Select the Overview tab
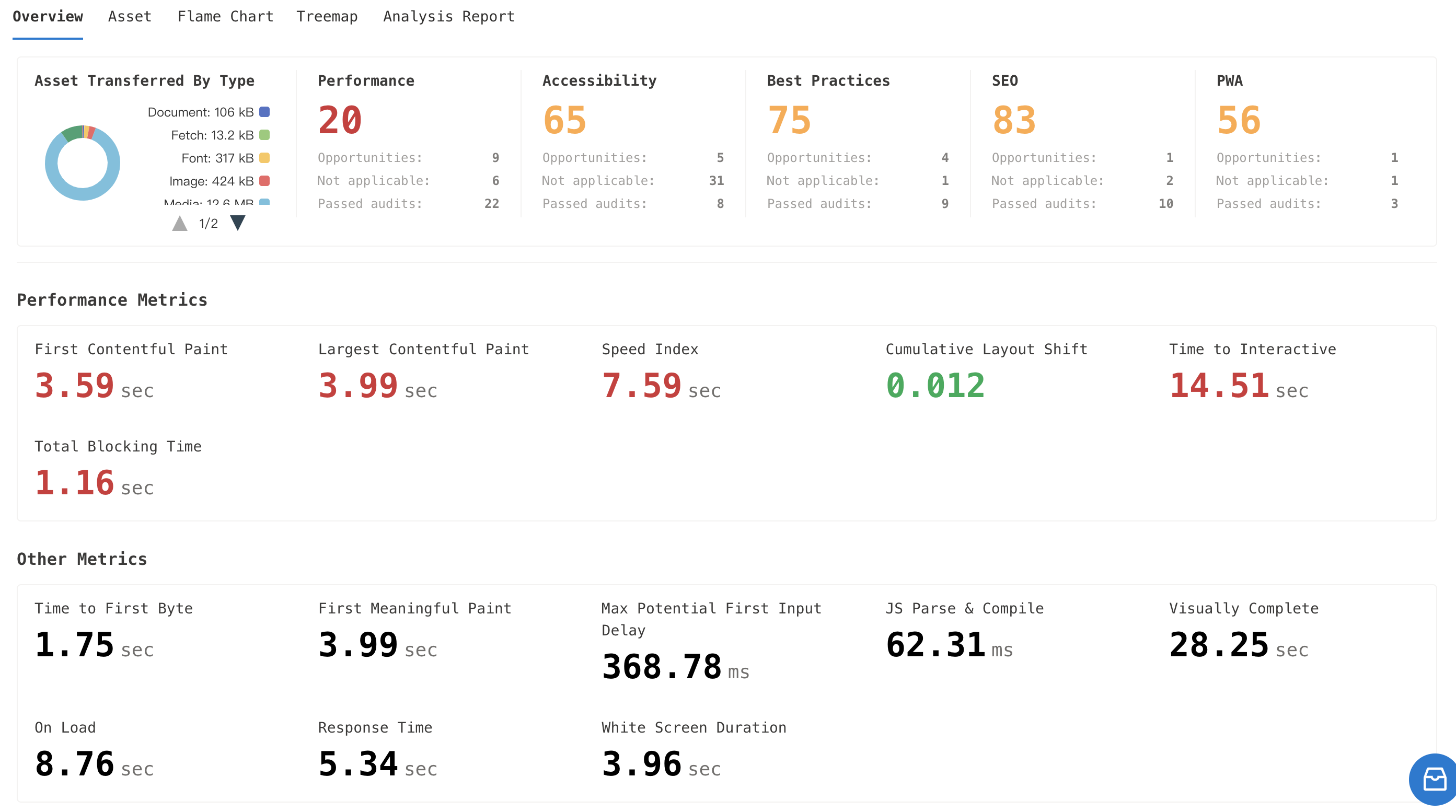1456x812 pixels. (48, 16)
